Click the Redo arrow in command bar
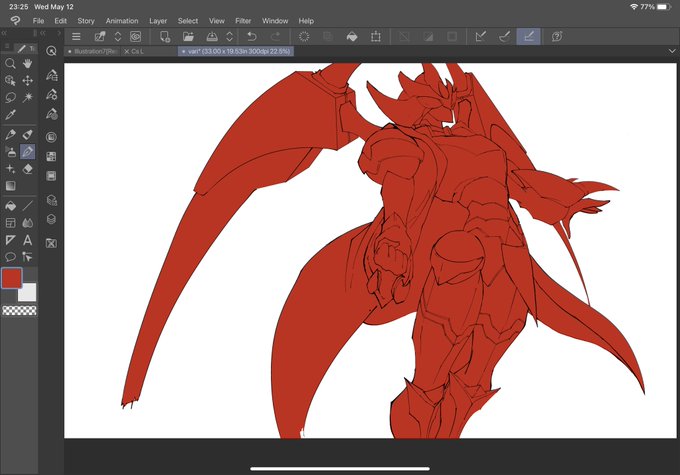 tap(275, 36)
